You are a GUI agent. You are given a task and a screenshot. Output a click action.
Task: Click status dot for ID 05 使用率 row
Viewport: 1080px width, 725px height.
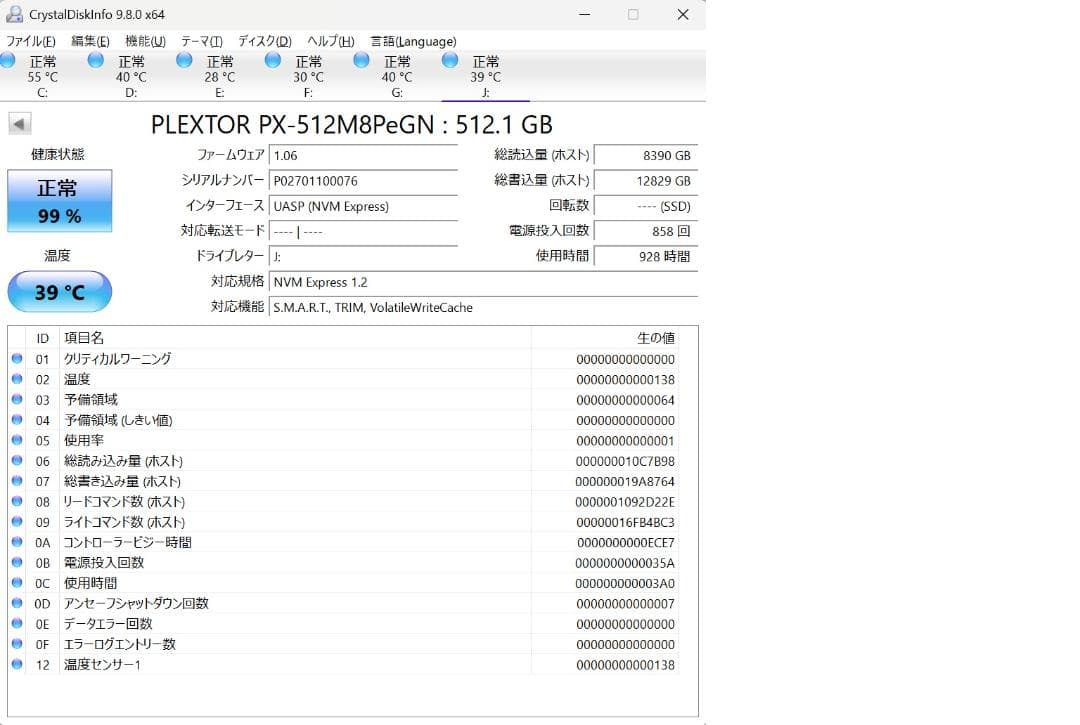(x=17, y=440)
